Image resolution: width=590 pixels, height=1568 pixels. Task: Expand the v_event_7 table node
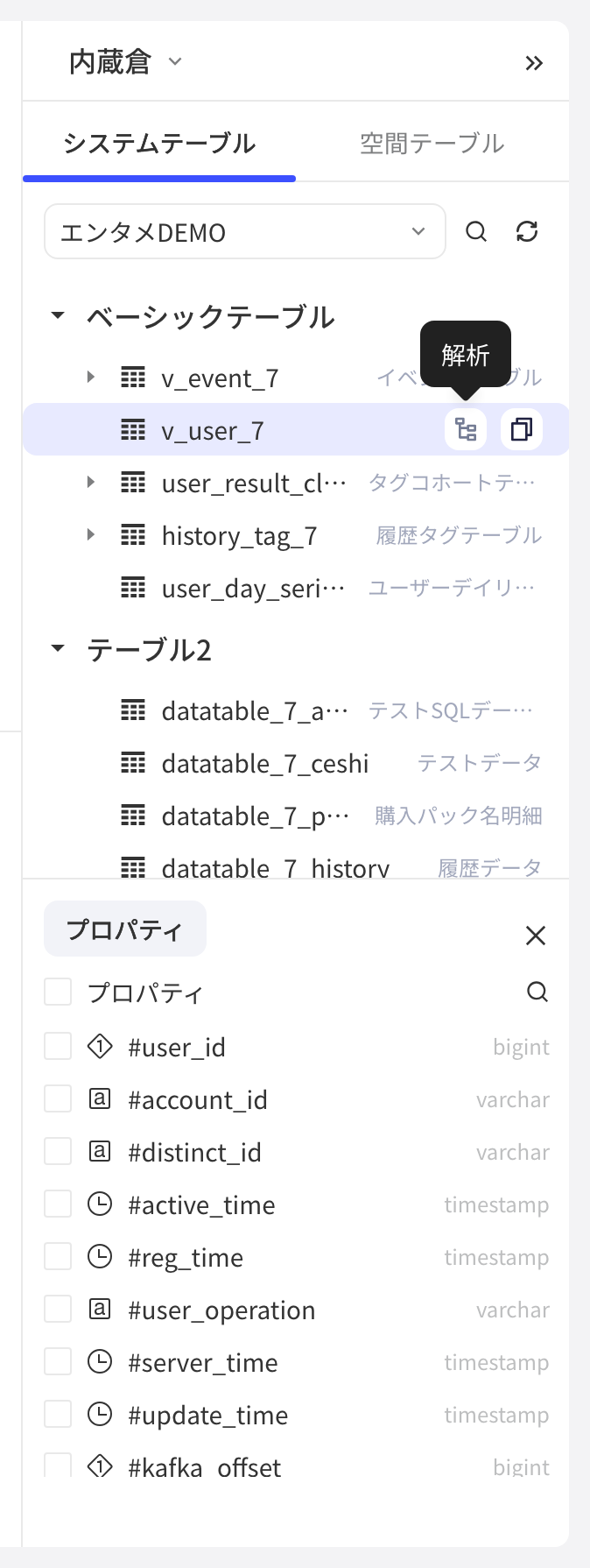point(91,378)
